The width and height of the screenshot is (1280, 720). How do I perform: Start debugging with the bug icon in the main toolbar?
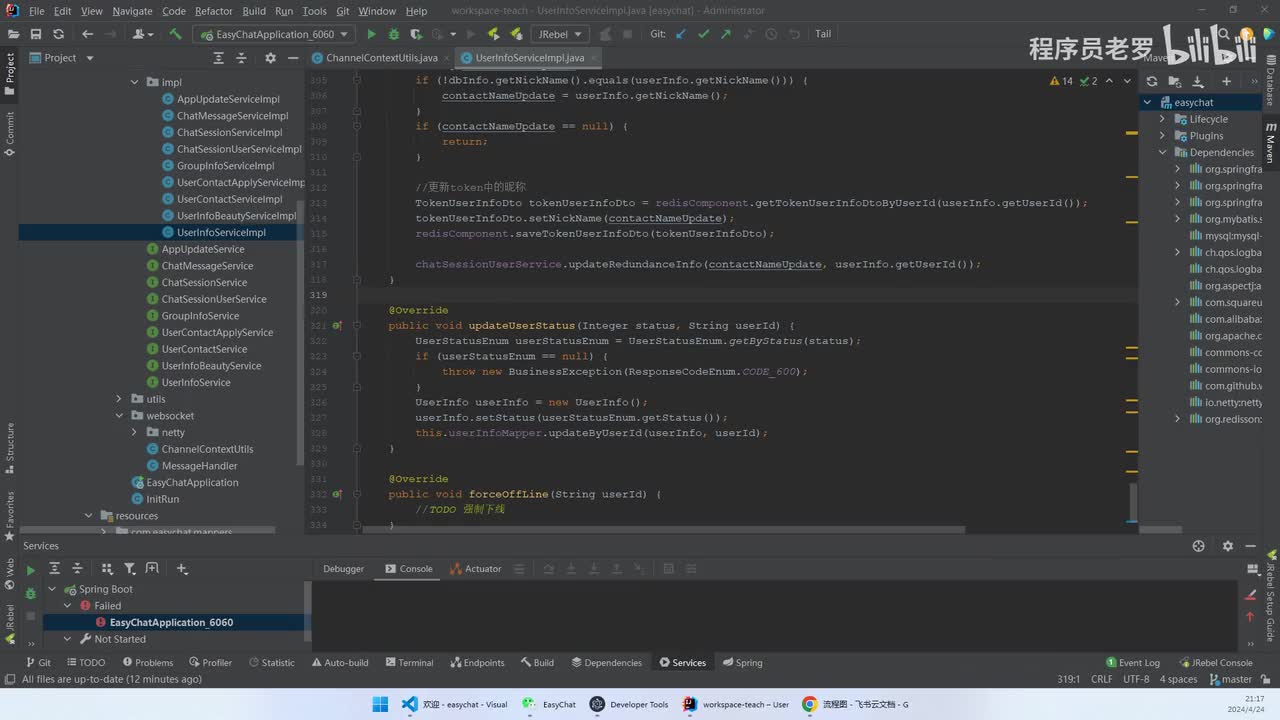[x=393, y=34]
